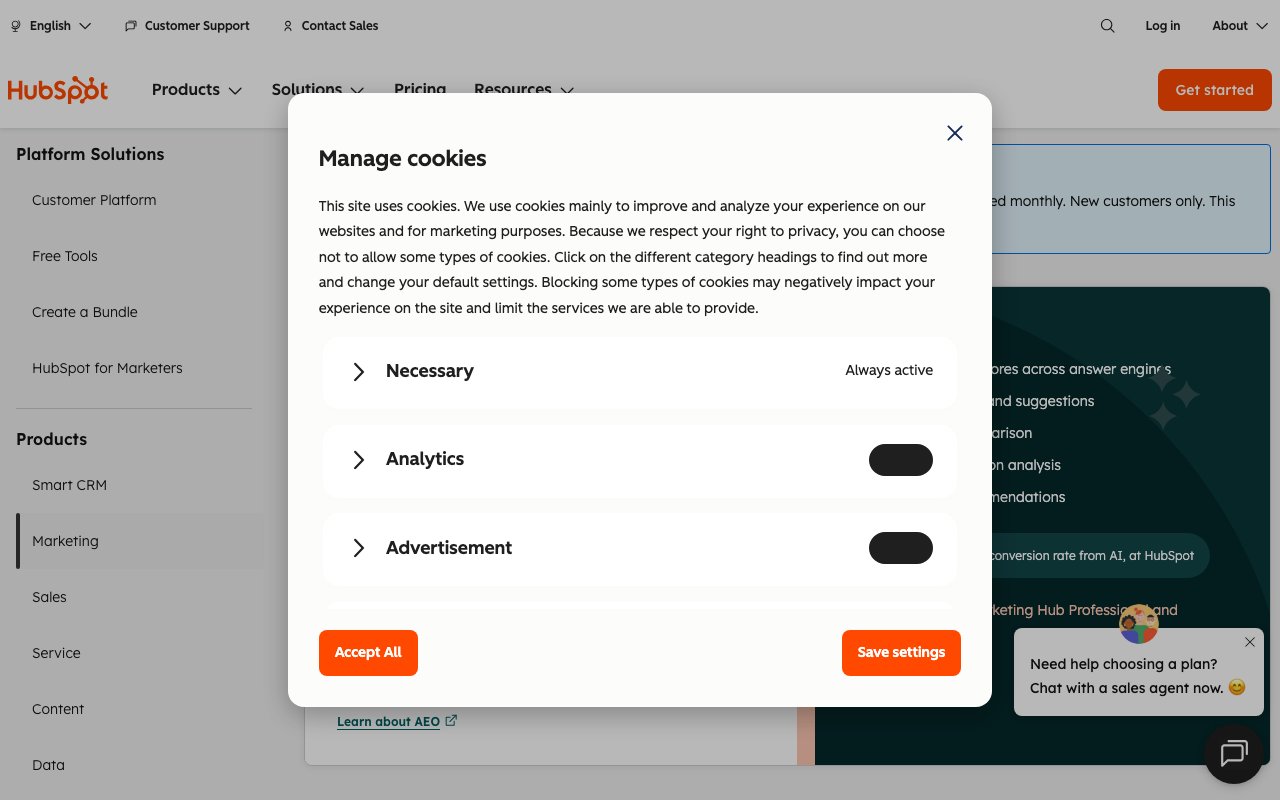Expand the Necessary cookies section
Viewport: 1280px width, 800px height.
[x=359, y=372]
